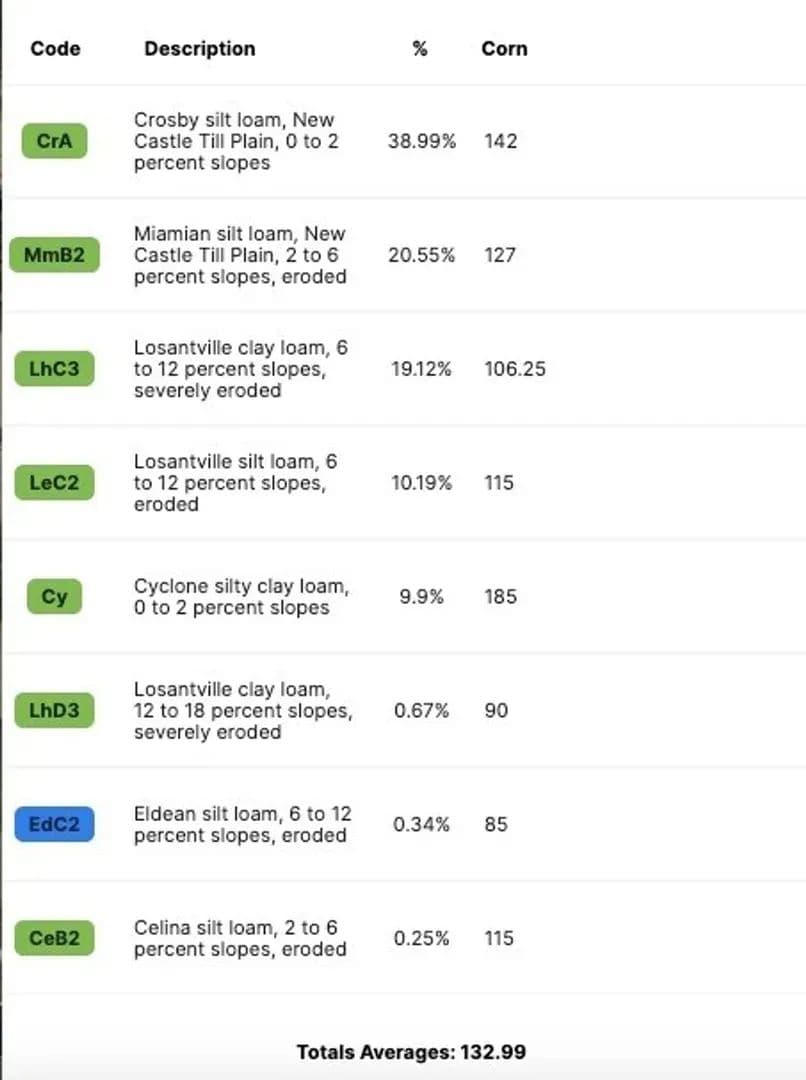
Task: Select the LeC2 soil code badge
Action: [x=54, y=483]
